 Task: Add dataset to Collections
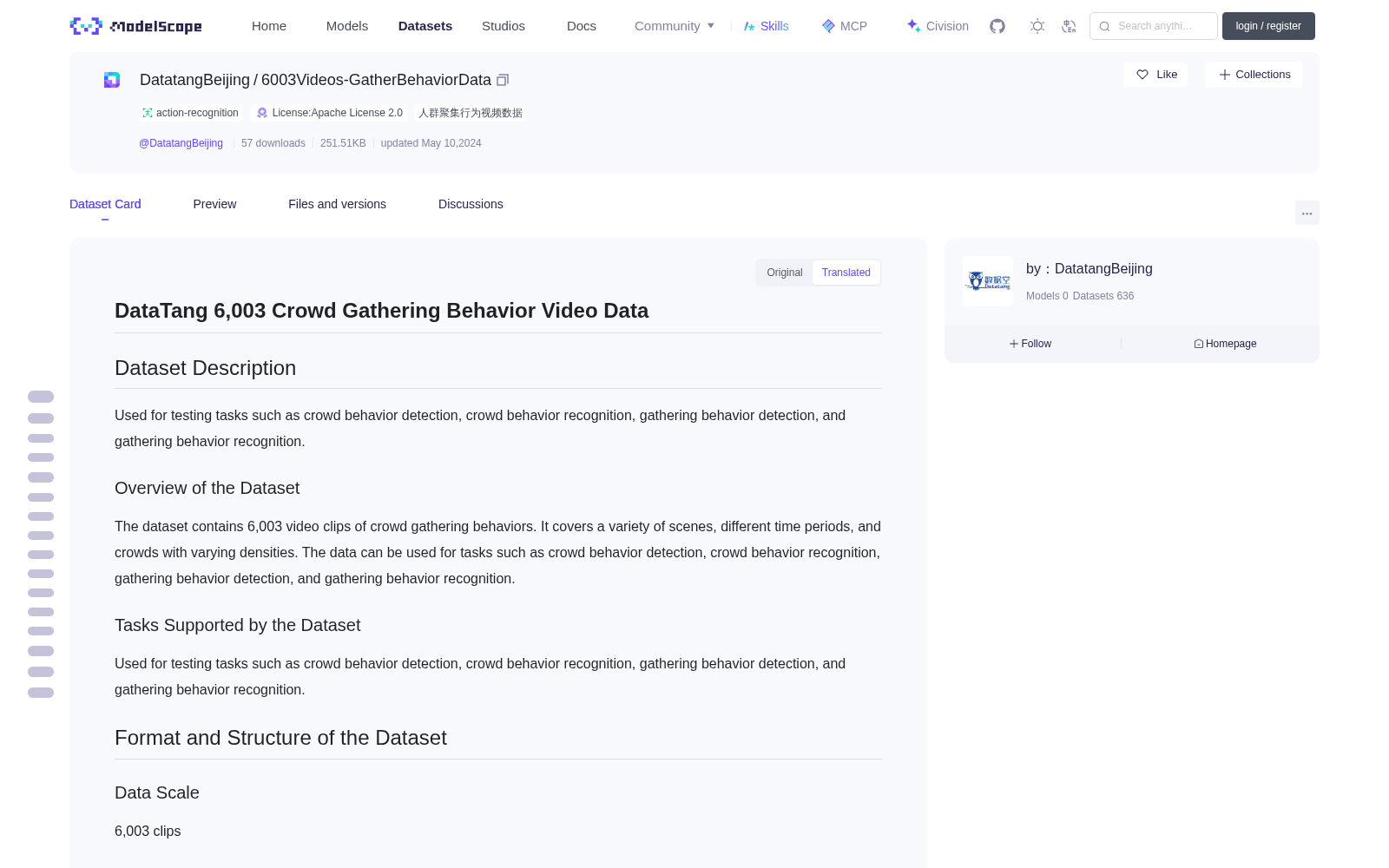coord(1254,75)
